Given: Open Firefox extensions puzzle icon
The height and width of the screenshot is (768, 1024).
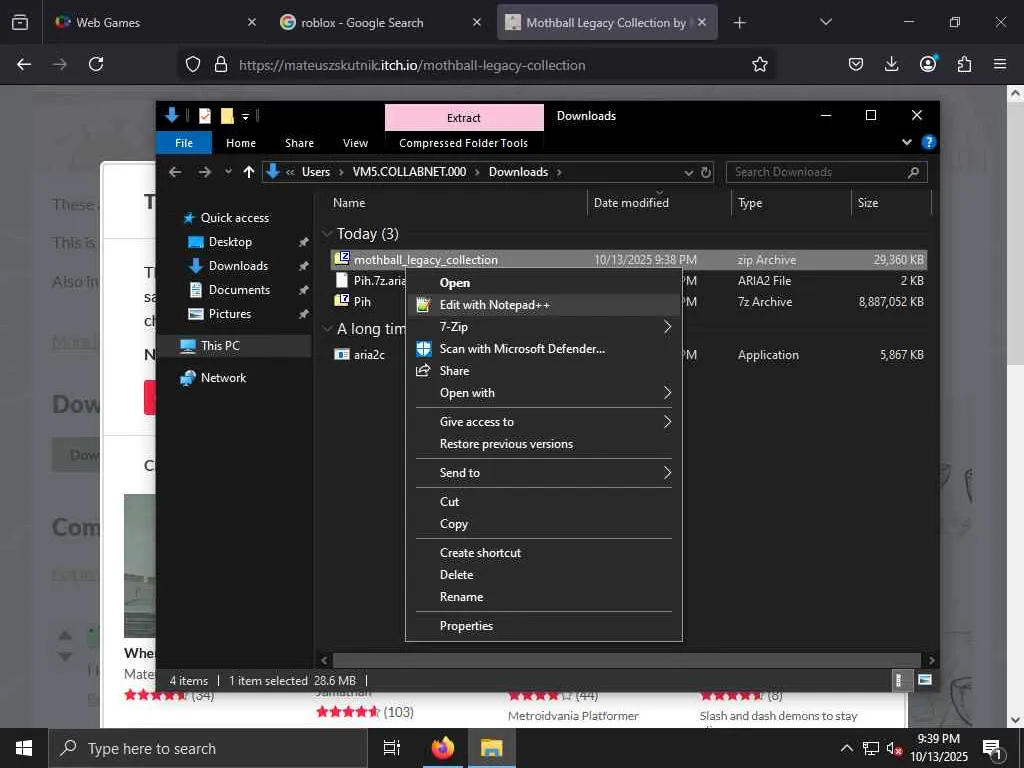Looking at the screenshot, I should click(964, 64).
